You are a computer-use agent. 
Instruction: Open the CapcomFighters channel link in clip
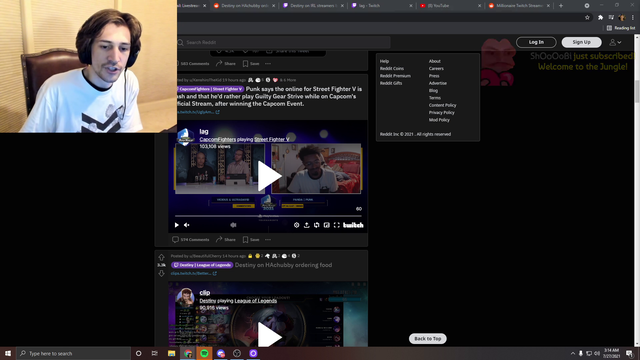(218, 139)
